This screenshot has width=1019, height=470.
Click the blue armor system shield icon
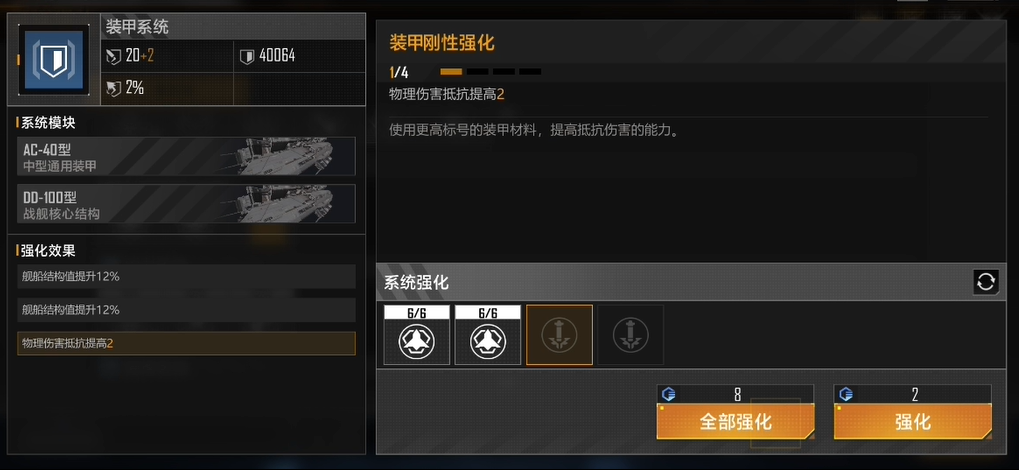click(x=53, y=60)
